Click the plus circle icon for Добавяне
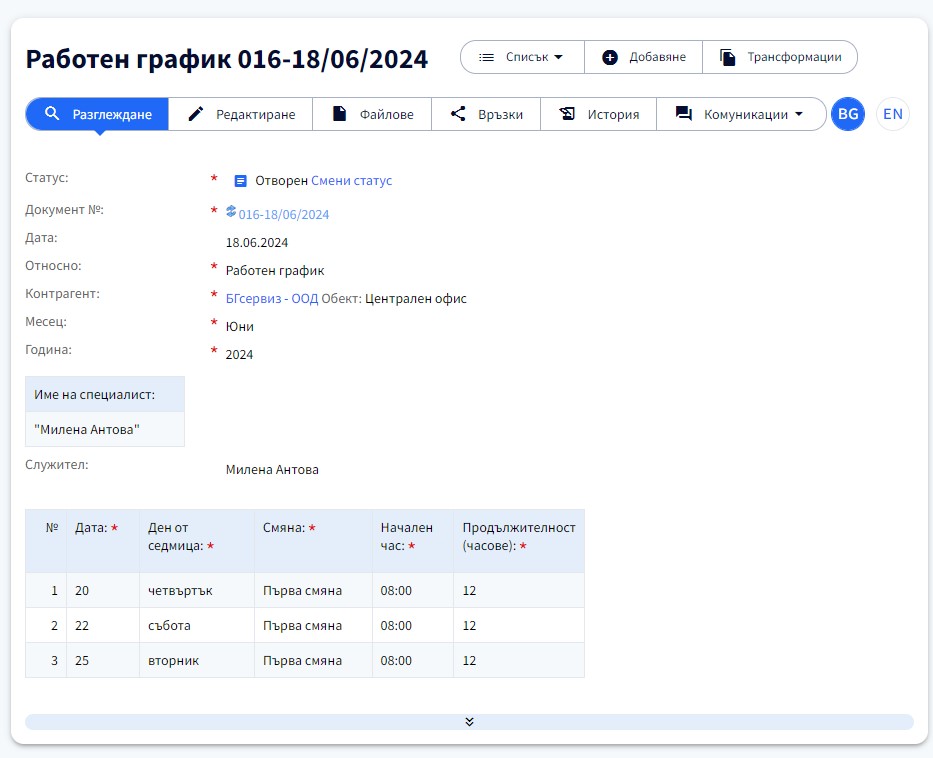933x758 pixels. coord(610,57)
